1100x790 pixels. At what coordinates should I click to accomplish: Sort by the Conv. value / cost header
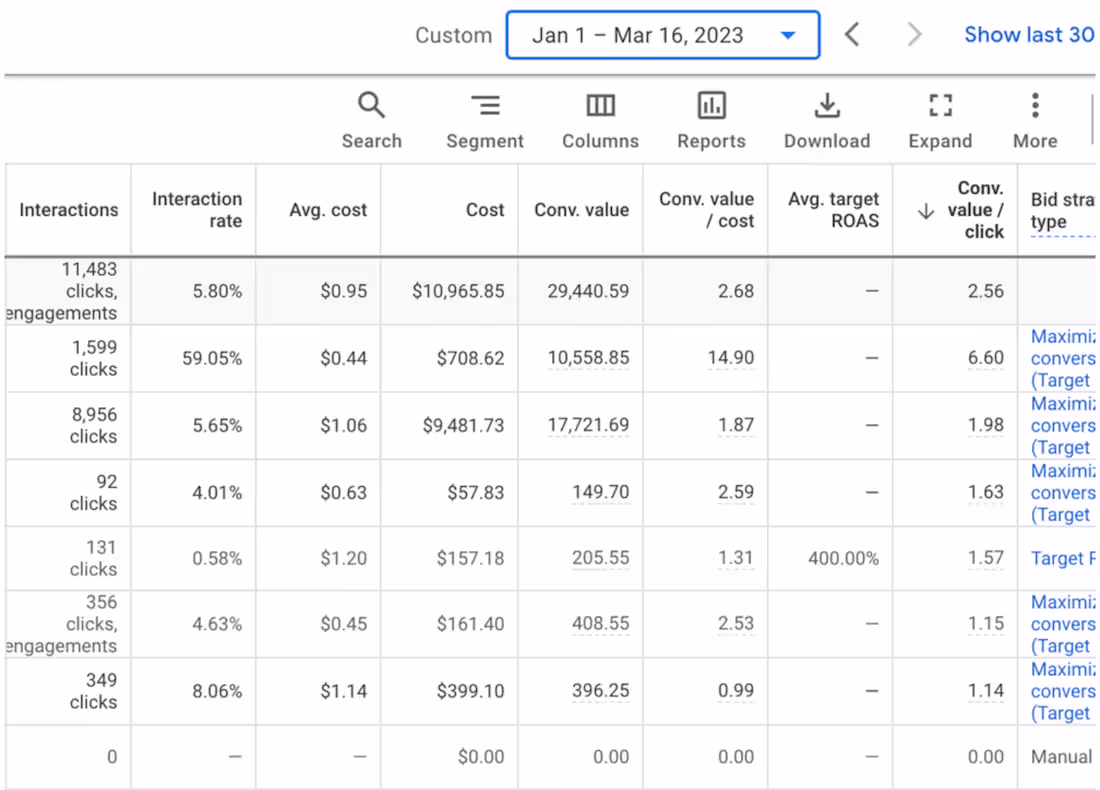[x=706, y=210]
